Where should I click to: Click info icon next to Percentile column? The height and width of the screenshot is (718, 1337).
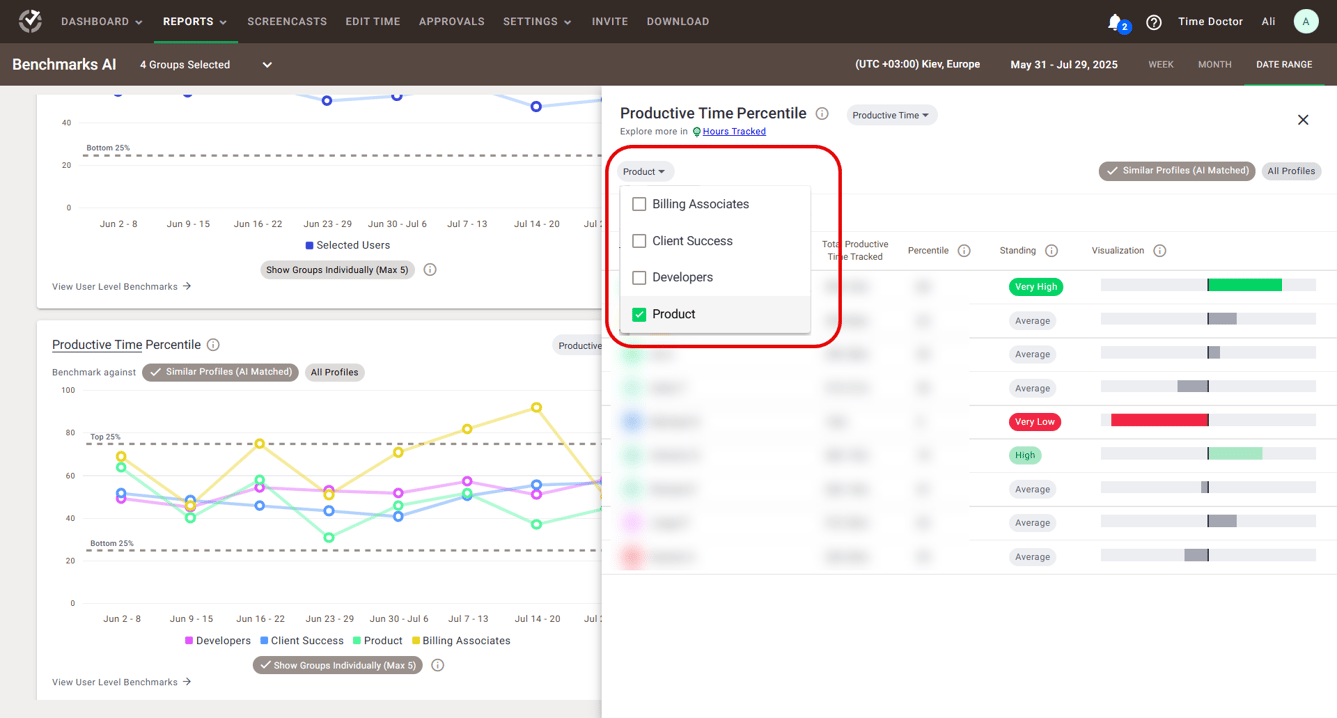[x=964, y=251]
